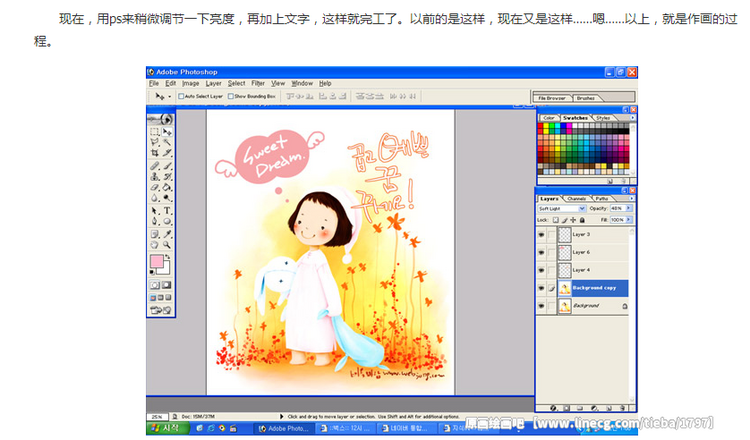Screen dimensions: 750x440
Task: Open the Image menu
Action: coord(190,83)
